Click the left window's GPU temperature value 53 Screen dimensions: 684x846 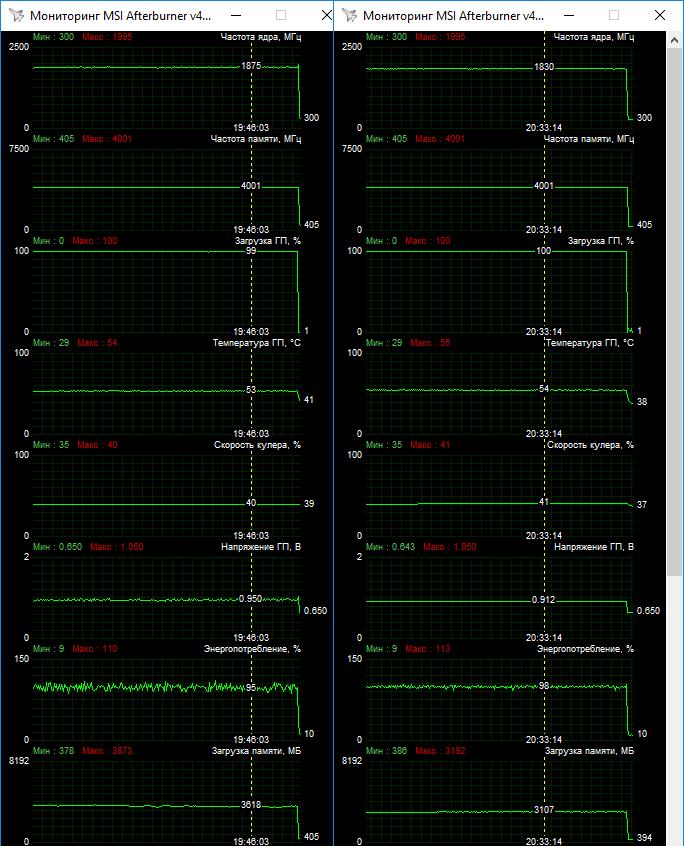point(251,390)
